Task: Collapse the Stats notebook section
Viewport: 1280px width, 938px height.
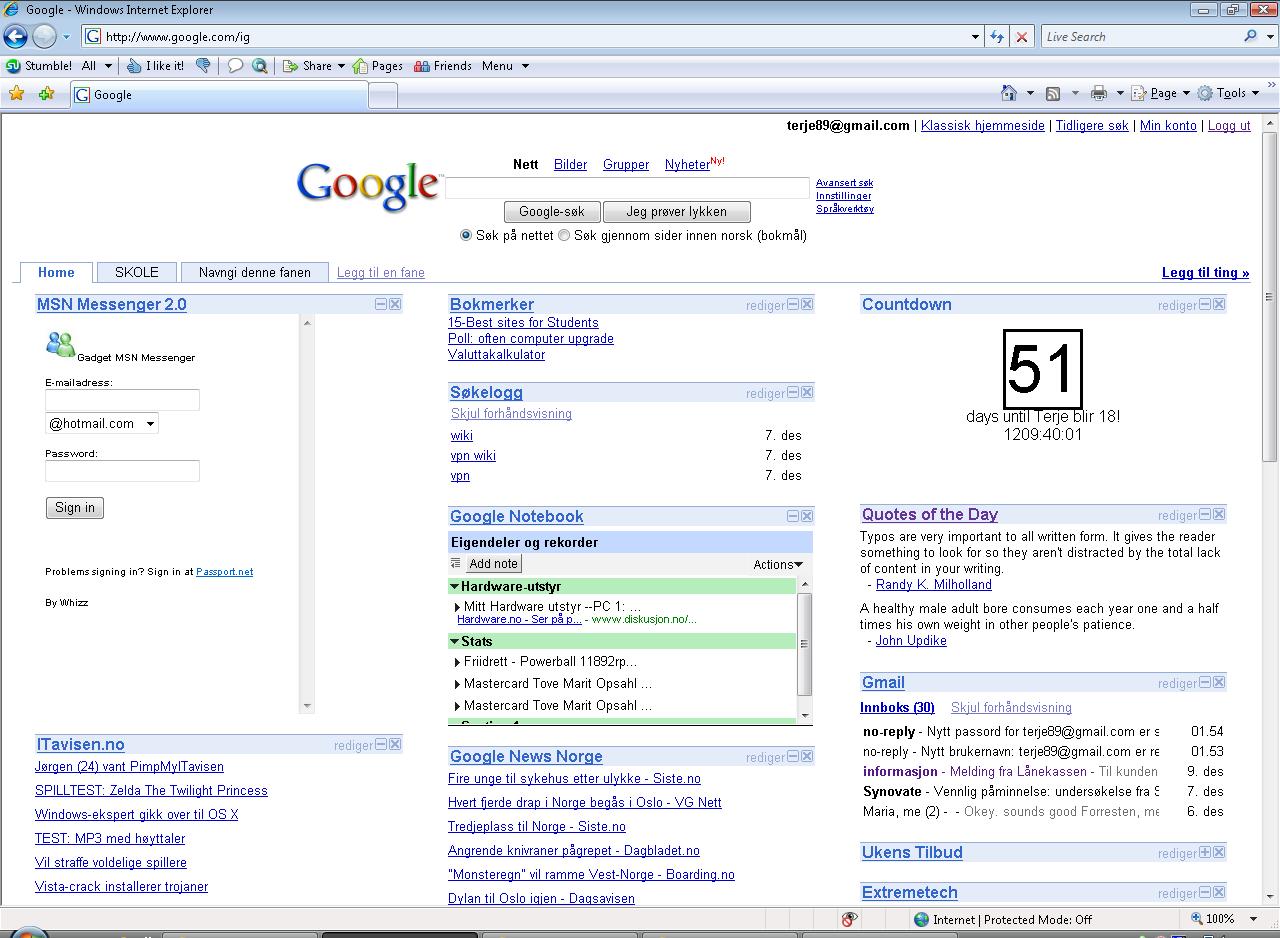Action: point(454,642)
